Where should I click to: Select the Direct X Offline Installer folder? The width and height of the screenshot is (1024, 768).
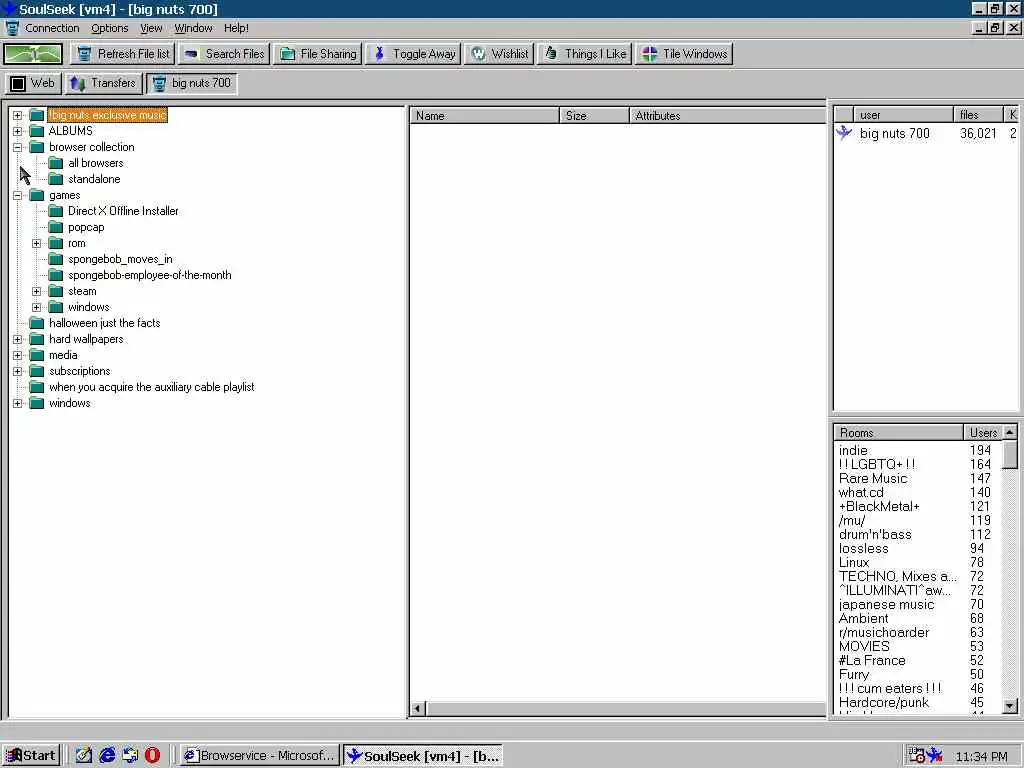coord(123,211)
